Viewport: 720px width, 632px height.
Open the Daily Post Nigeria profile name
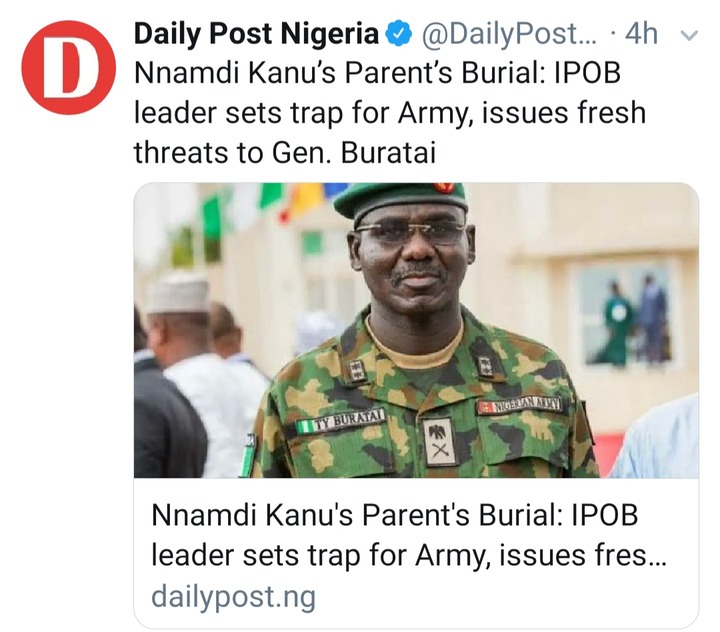click(x=257, y=34)
